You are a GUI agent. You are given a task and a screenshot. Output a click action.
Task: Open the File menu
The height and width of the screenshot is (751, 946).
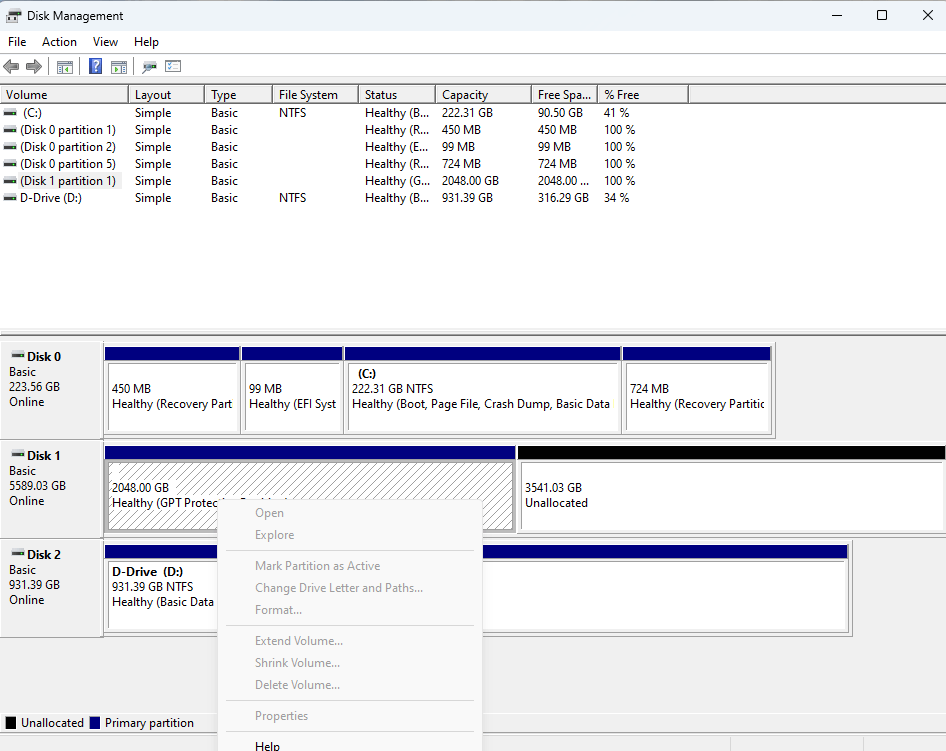click(x=17, y=42)
